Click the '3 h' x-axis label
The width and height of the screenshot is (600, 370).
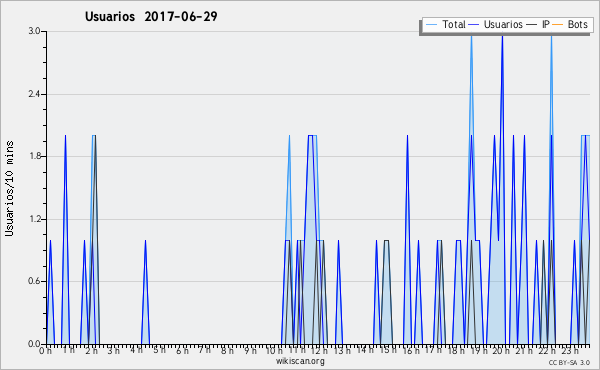tap(114, 350)
